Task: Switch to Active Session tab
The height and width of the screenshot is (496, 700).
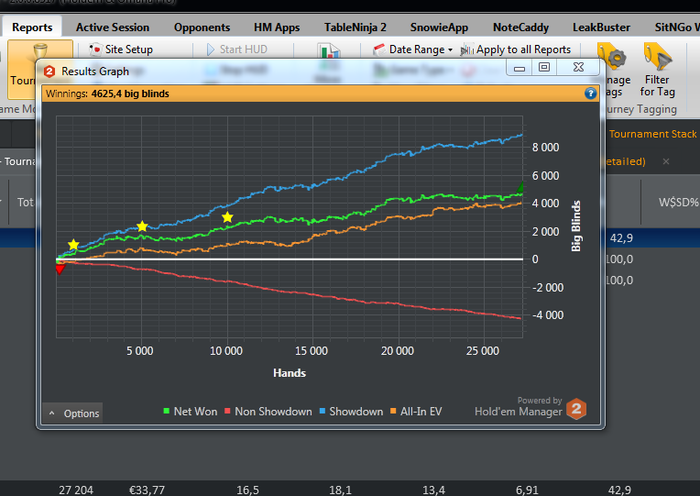Action: click(x=112, y=27)
